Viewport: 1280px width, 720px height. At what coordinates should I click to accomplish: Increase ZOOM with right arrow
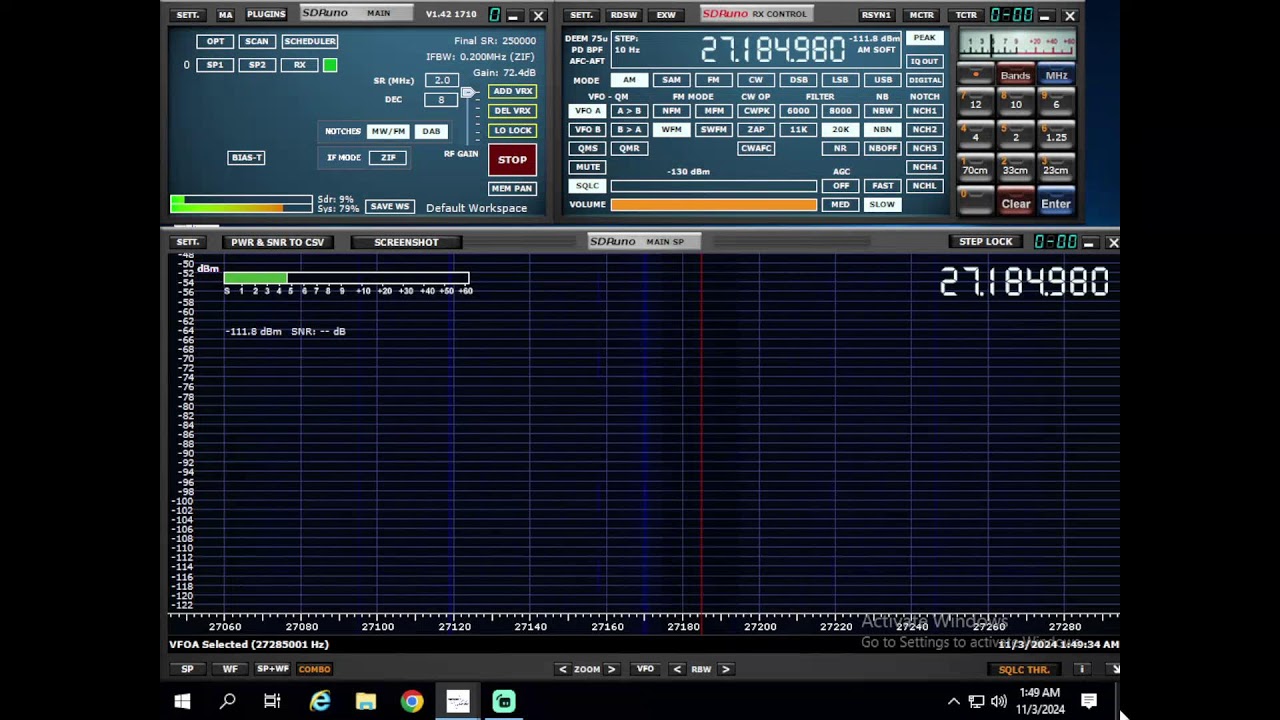(611, 669)
